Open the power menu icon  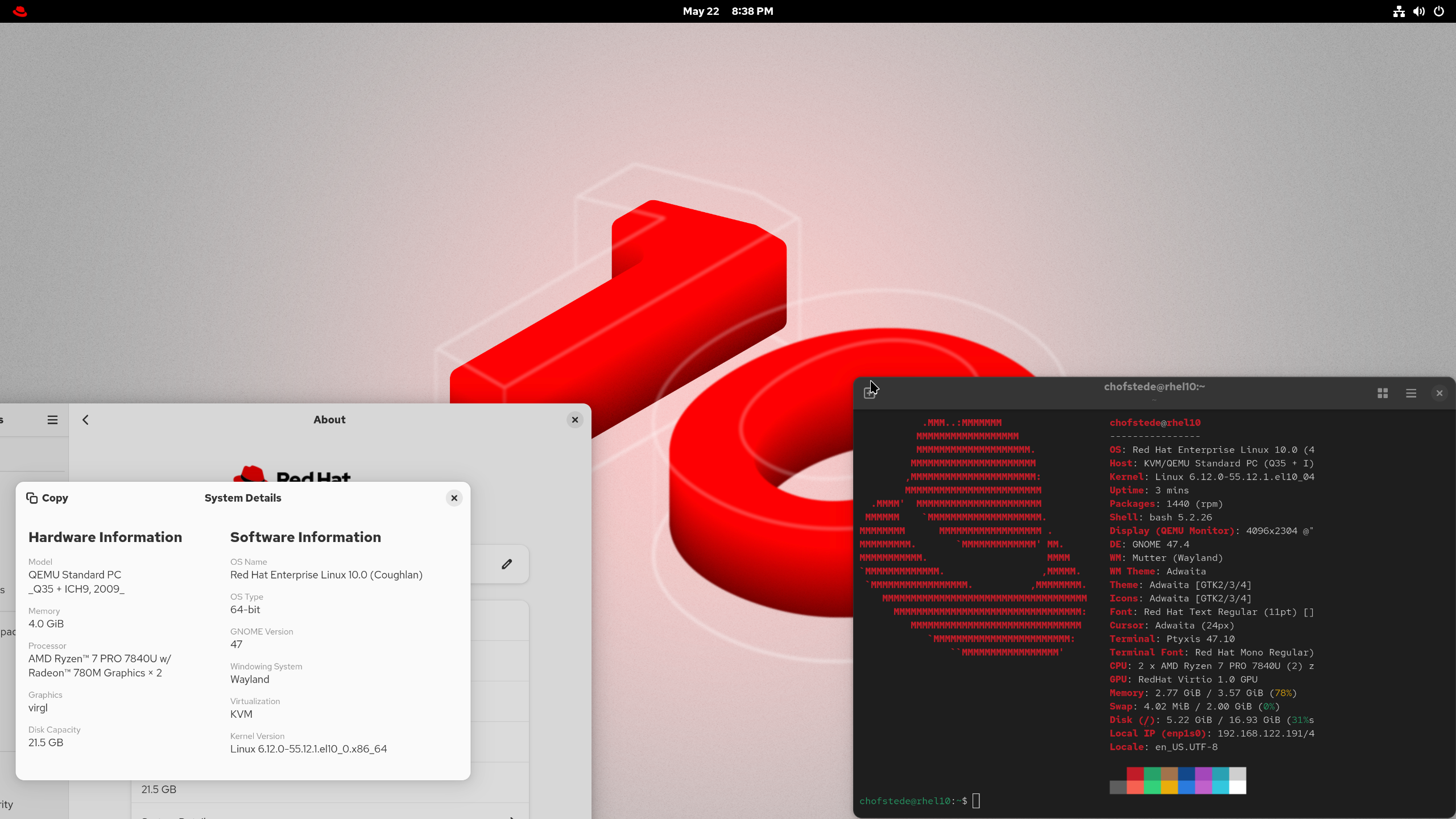[x=1439, y=11]
